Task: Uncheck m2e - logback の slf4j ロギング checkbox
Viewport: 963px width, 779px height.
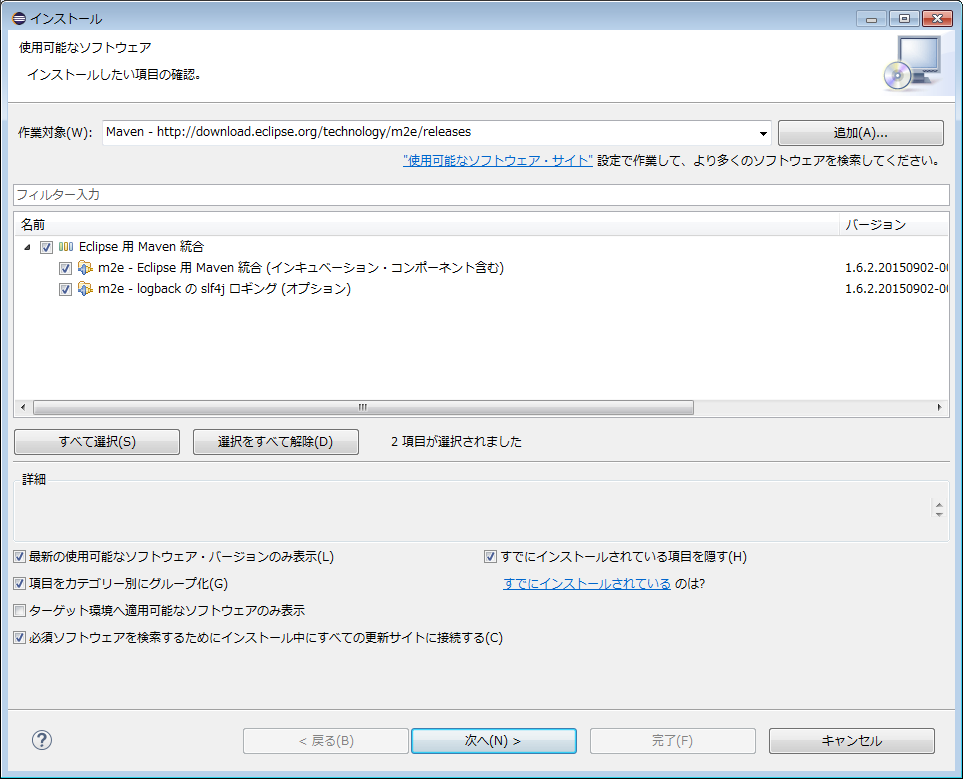Action: 65,289
